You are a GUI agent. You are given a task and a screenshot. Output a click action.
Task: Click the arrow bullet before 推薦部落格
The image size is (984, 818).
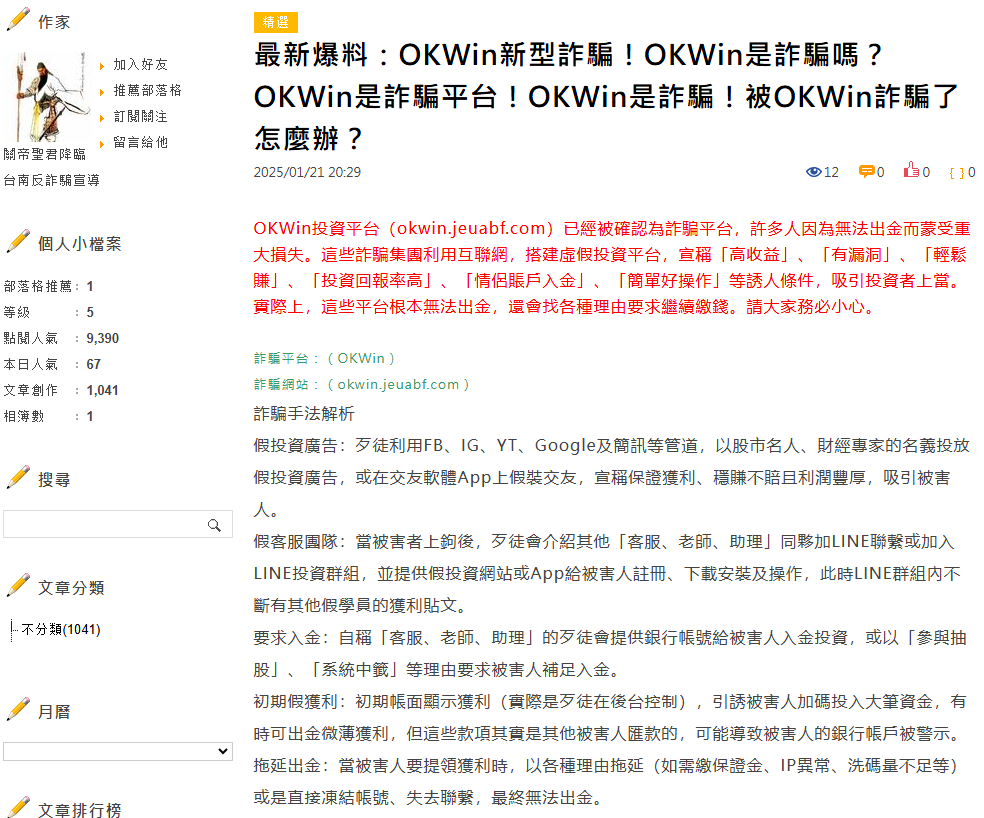[x=102, y=92]
